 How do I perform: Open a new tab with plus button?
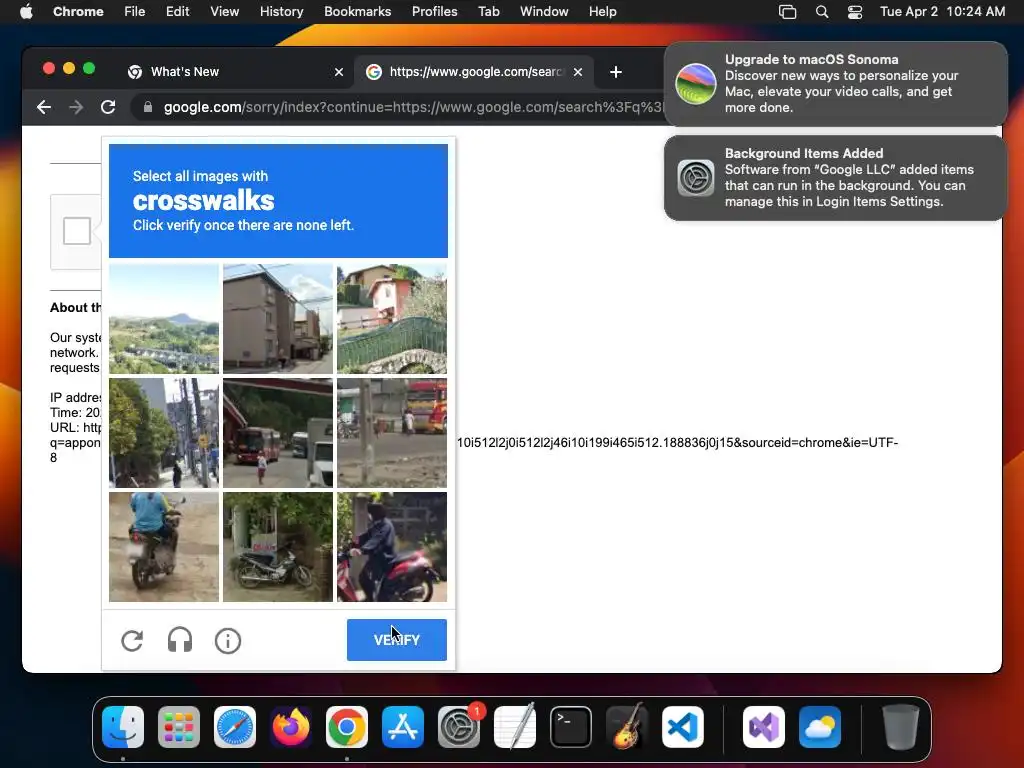click(616, 72)
